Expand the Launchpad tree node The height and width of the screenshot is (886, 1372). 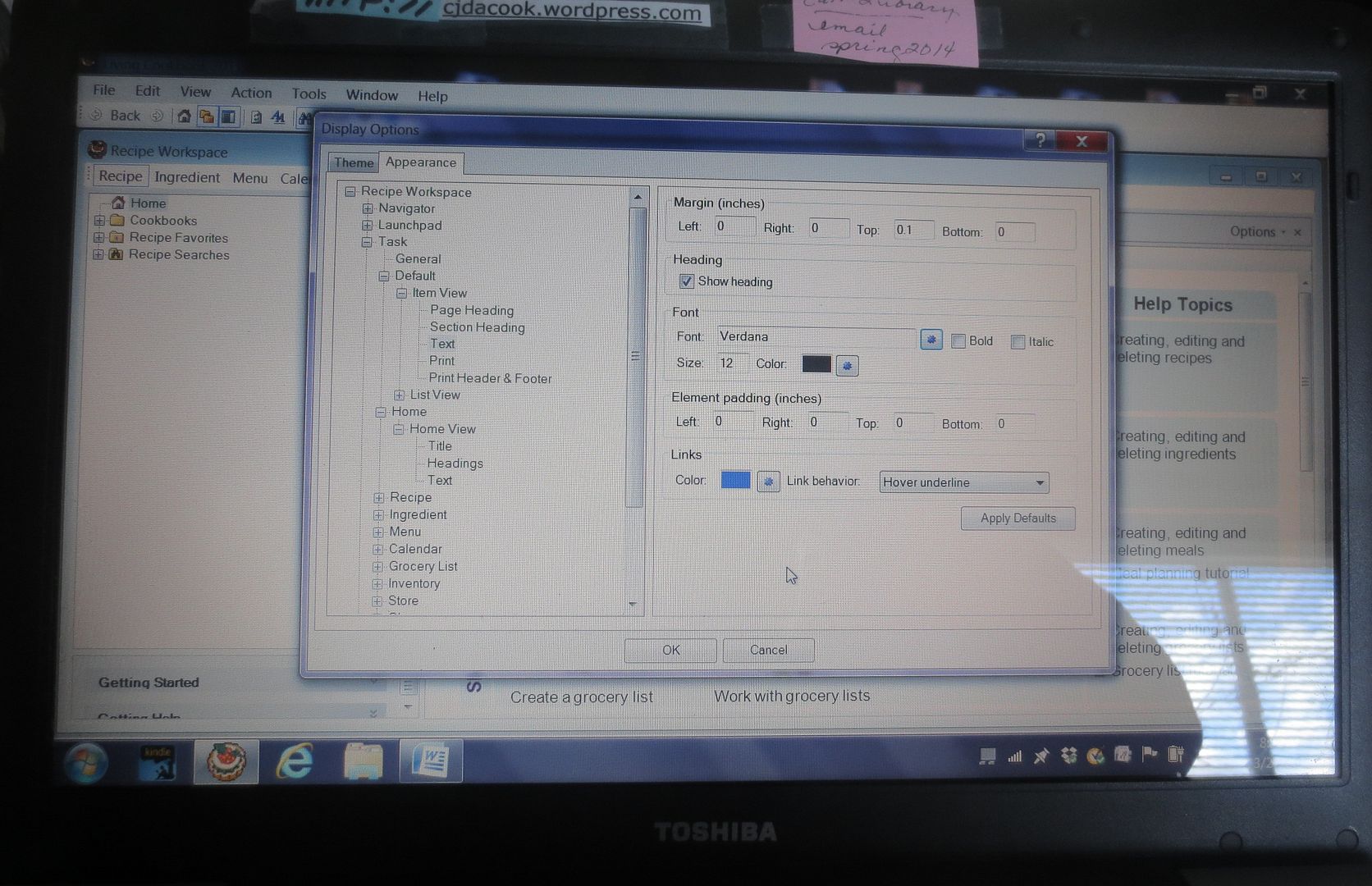(367, 225)
